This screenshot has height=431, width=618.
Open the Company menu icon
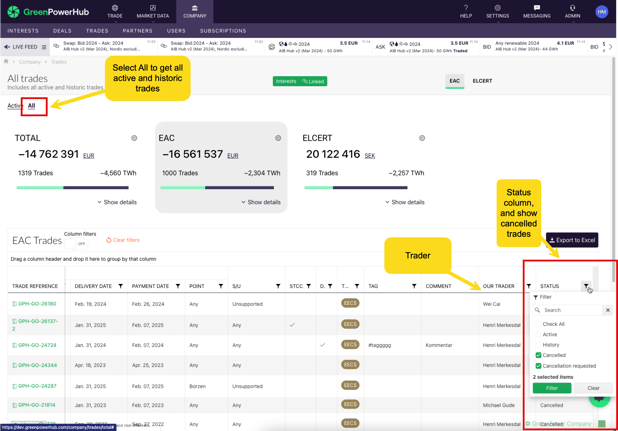(195, 8)
